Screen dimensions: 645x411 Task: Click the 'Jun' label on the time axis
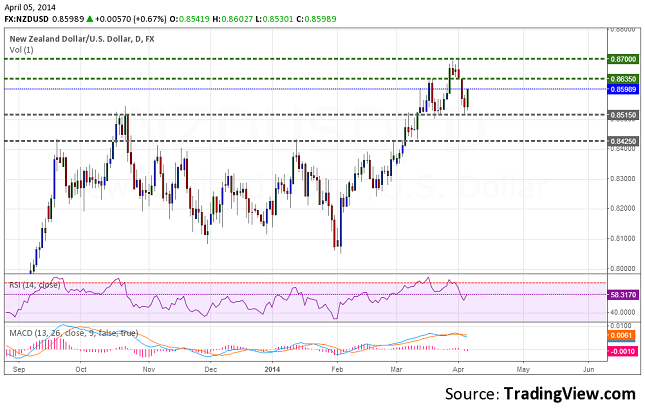pyautogui.click(x=589, y=369)
